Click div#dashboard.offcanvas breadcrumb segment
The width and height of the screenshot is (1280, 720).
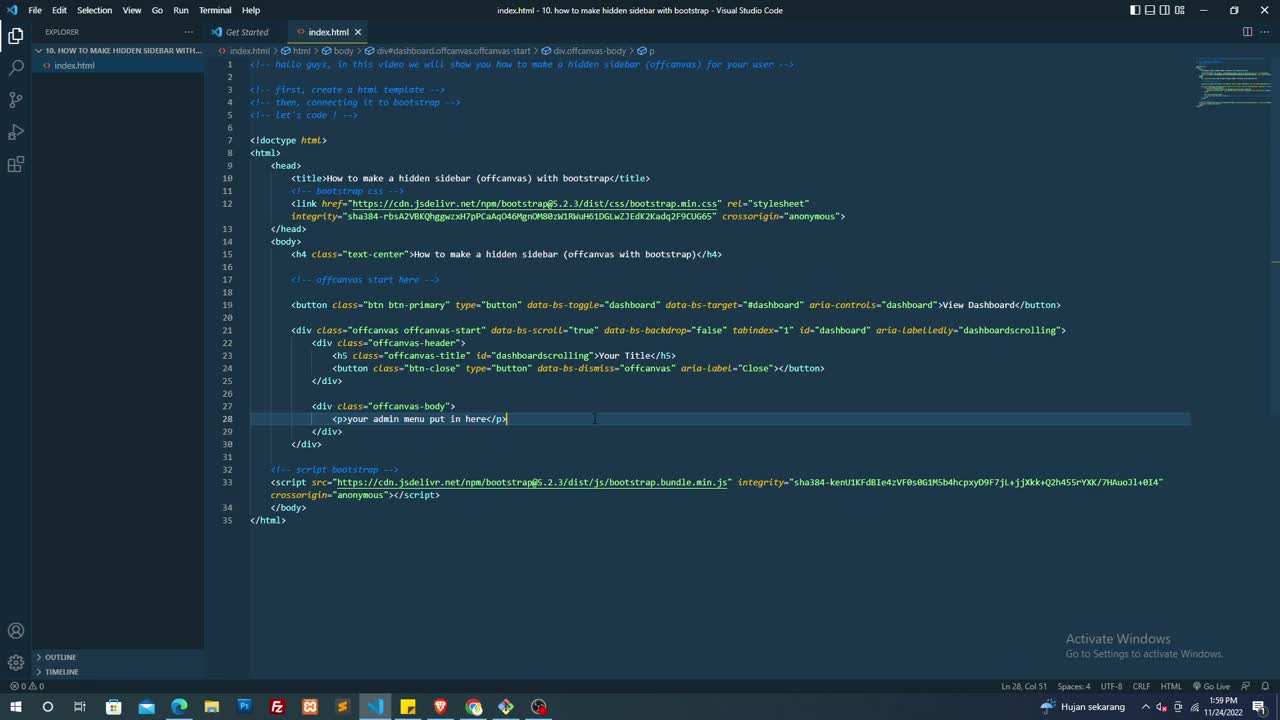click(x=448, y=50)
